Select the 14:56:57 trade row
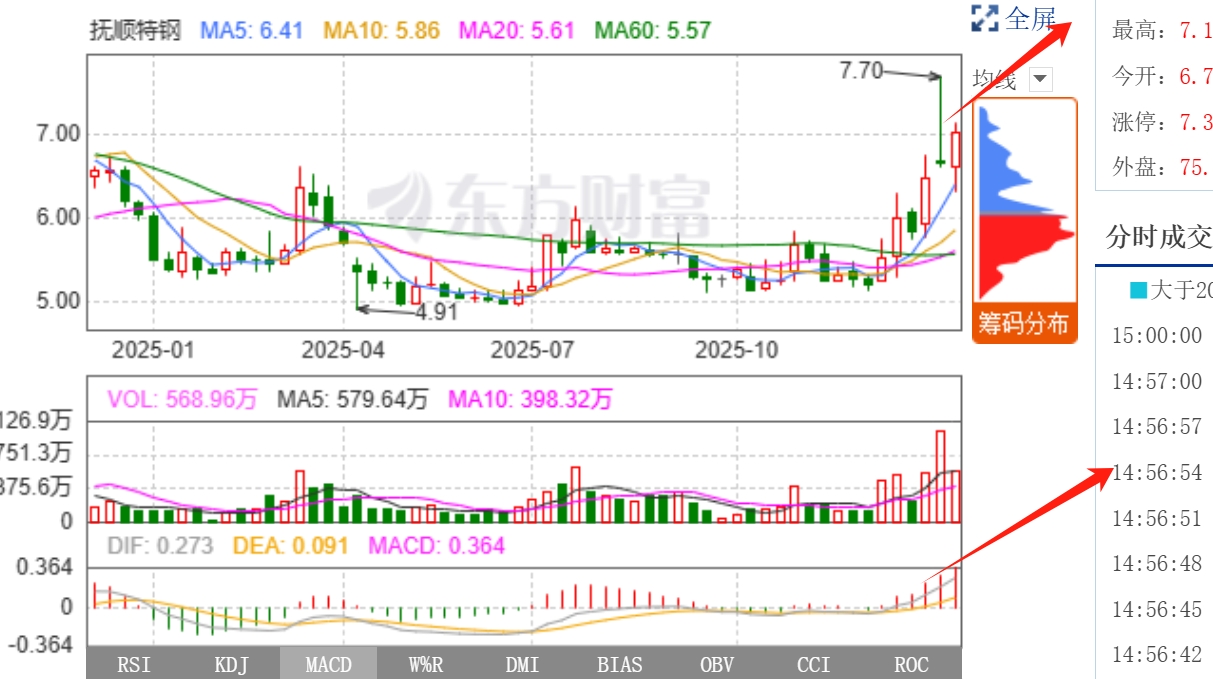The image size is (1213, 679). click(x=1157, y=427)
